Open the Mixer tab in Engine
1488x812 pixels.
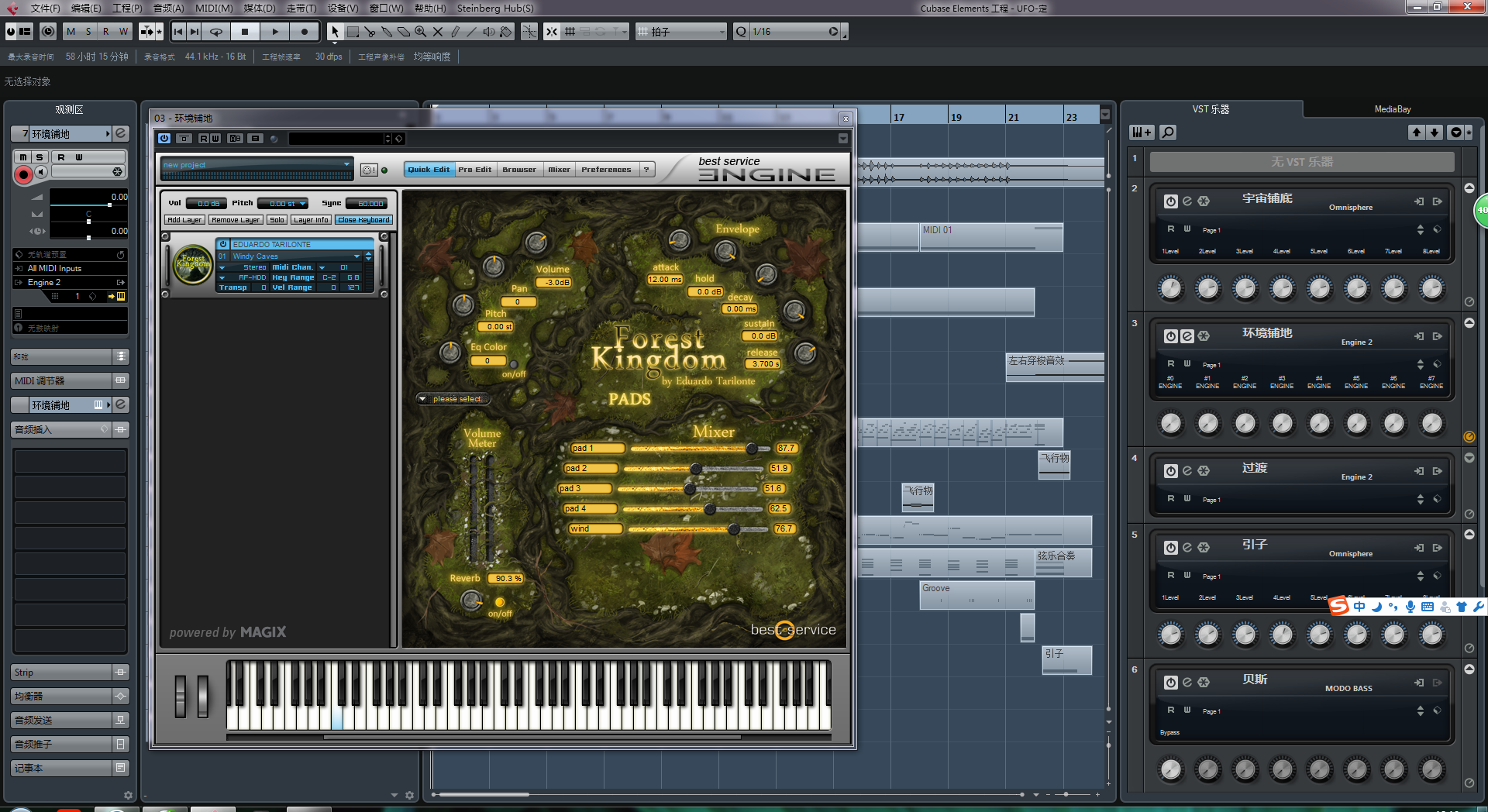tap(559, 169)
